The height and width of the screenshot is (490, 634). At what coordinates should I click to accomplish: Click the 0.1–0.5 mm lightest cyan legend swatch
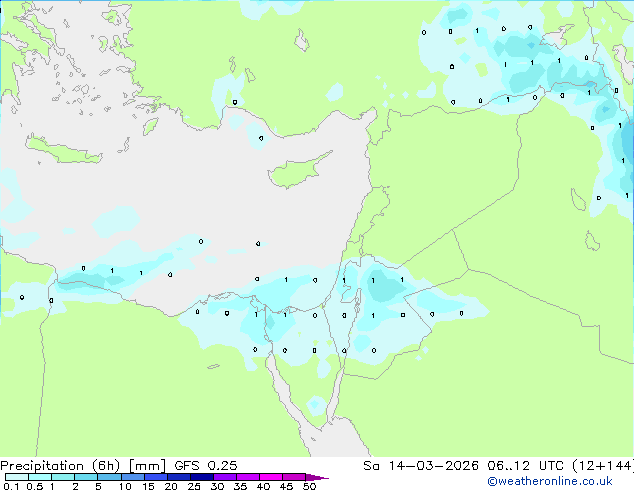pyautogui.click(x=17, y=477)
